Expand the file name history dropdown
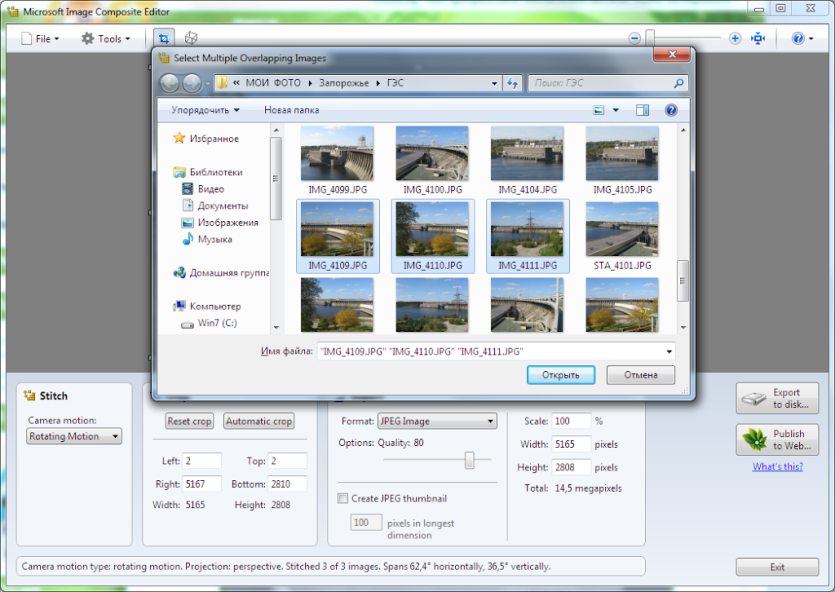The height and width of the screenshot is (592, 835). (669, 351)
